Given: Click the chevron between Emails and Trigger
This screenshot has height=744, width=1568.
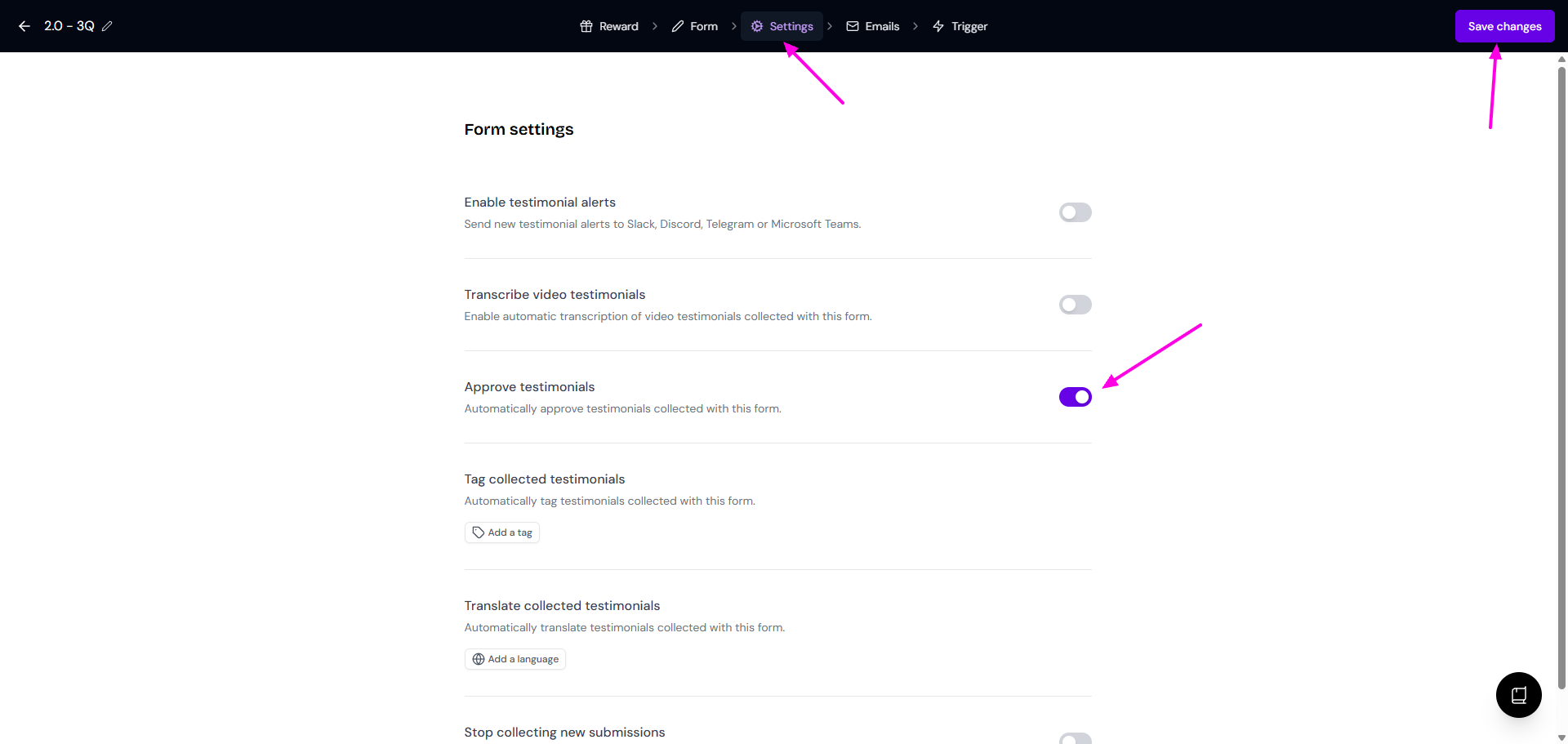Looking at the screenshot, I should pyautogui.click(x=915, y=26).
